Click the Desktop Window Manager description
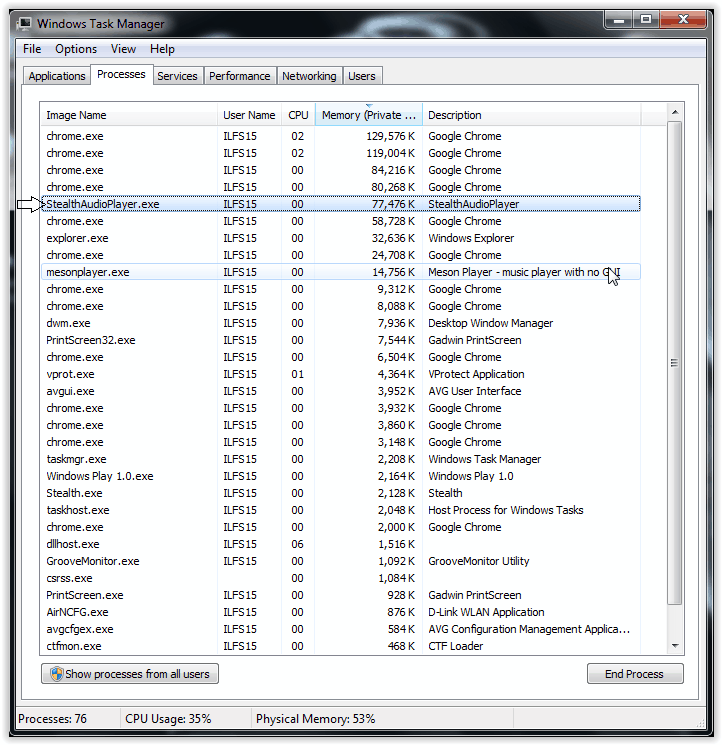The height and width of the screenshot is (745, 722). pyautogui.click(x=490, y=323)
